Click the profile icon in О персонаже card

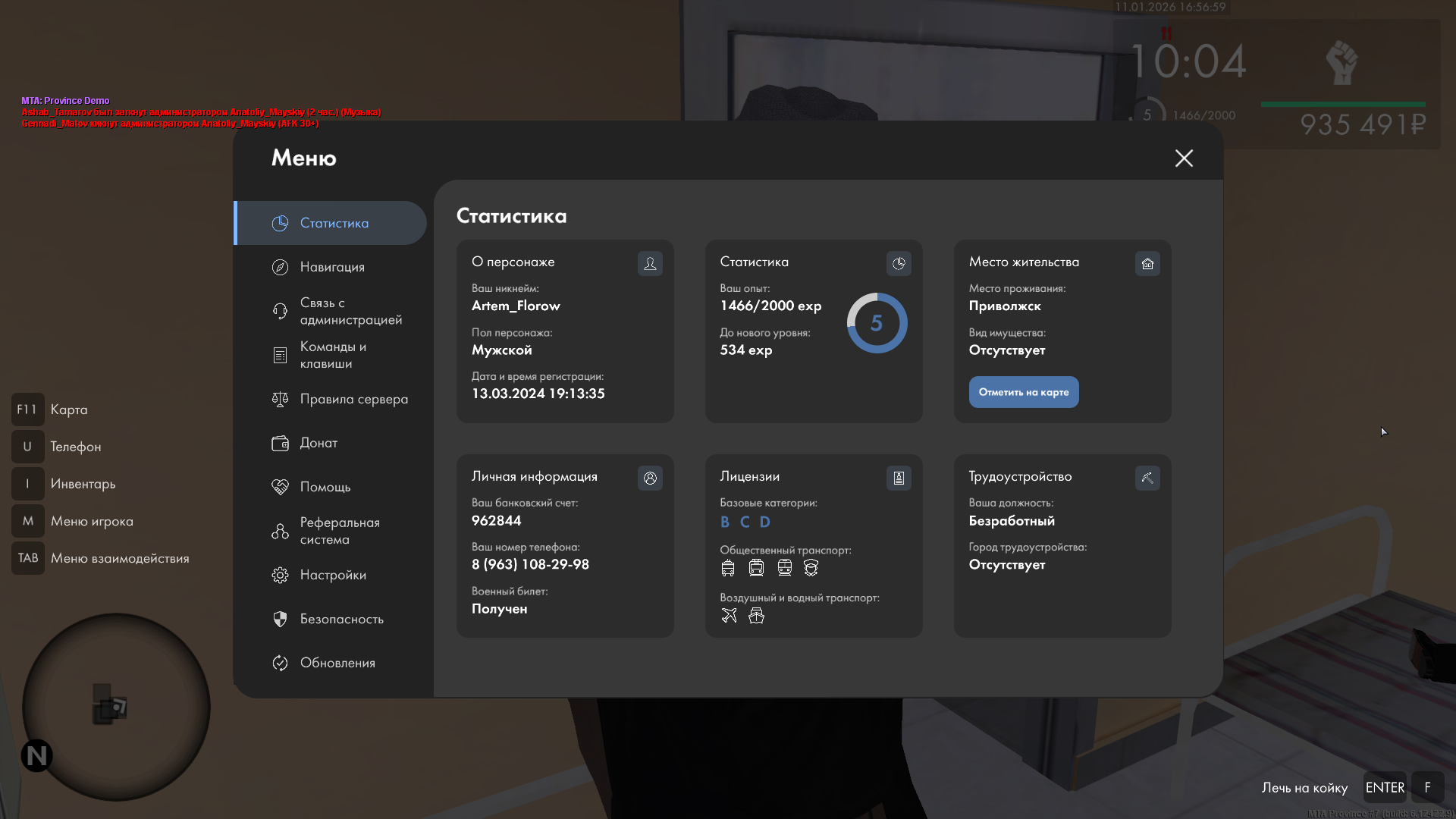click(x=650, y=263)
